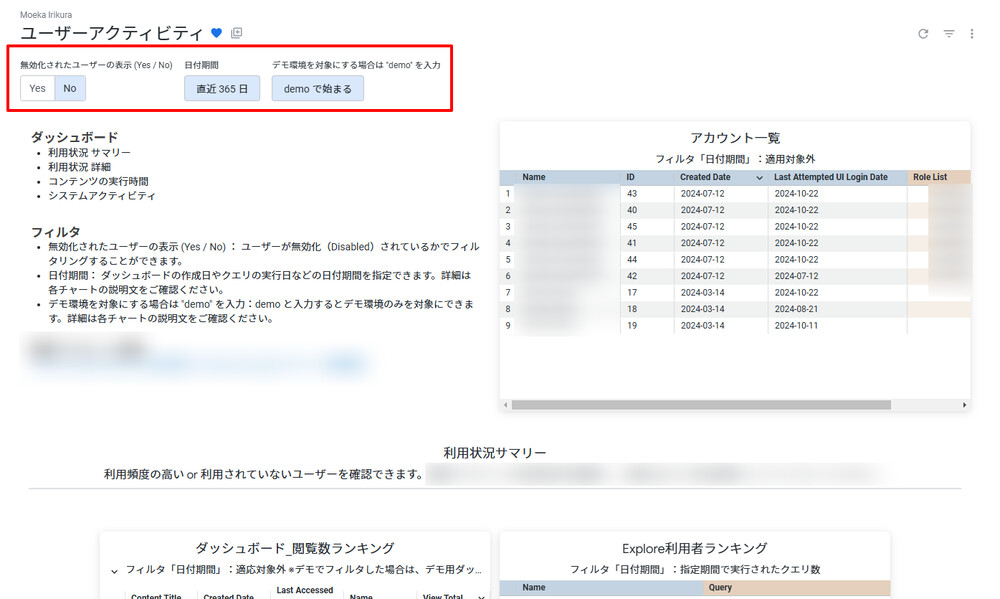Click the add-to-board icon beside the title
1000x599 pixels.
pos(237,33)
